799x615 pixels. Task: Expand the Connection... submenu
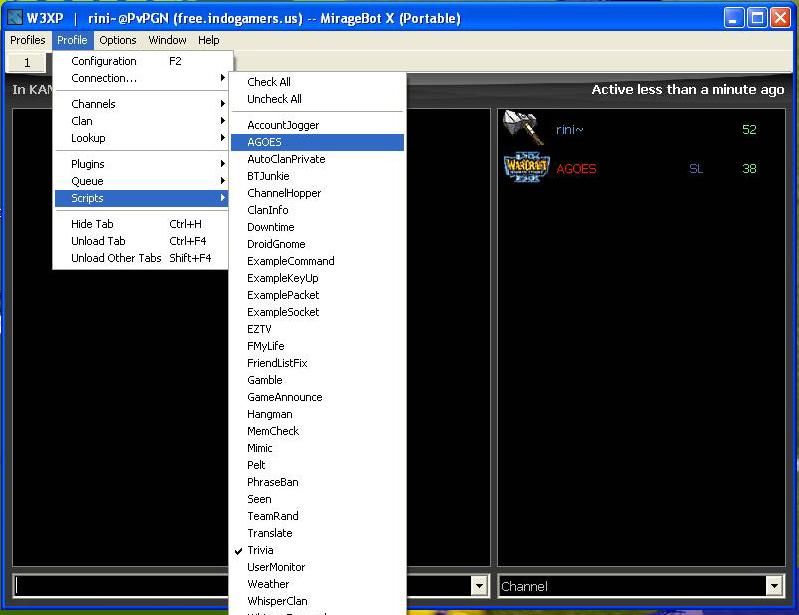pyautogui.click(x=142, y=78)
